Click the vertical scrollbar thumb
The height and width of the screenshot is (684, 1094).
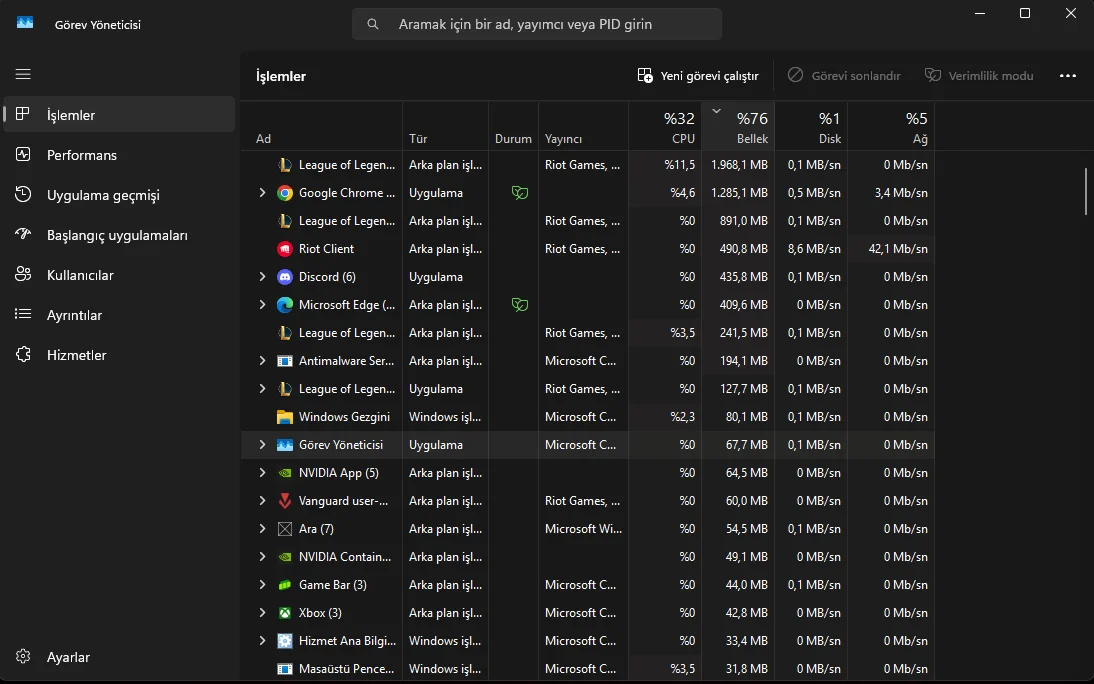(1086, 191)
